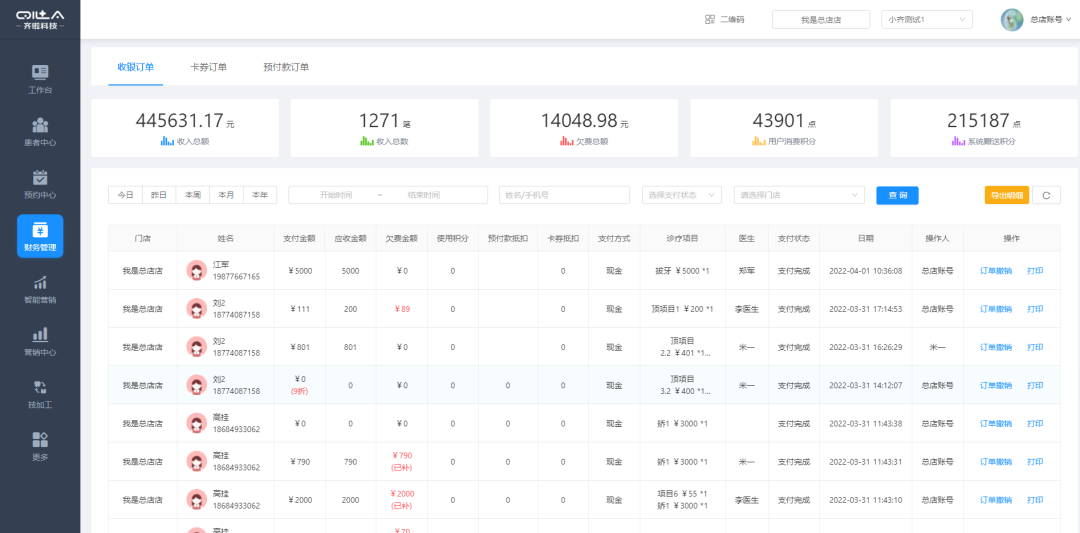
Task: Click 打印 for the 2022-03-31 11:43:10 order
Action: (1035, 499)
